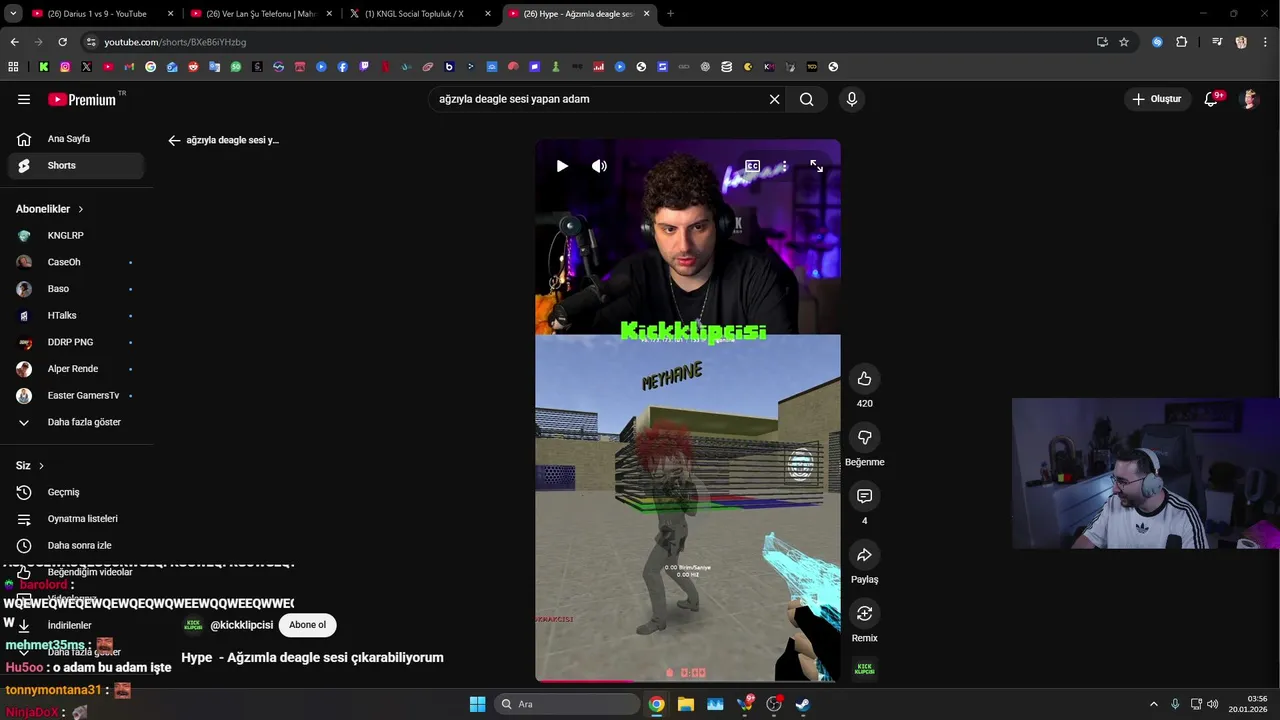
Task: Open Baso subscription channel
Action: [76, 289]
